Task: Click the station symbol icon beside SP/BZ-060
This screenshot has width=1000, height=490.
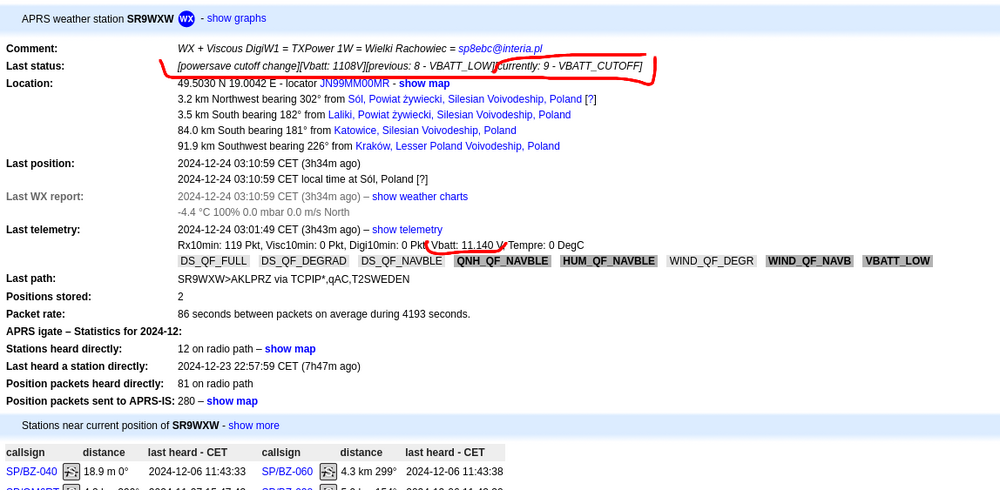Action: coord(328,472)
